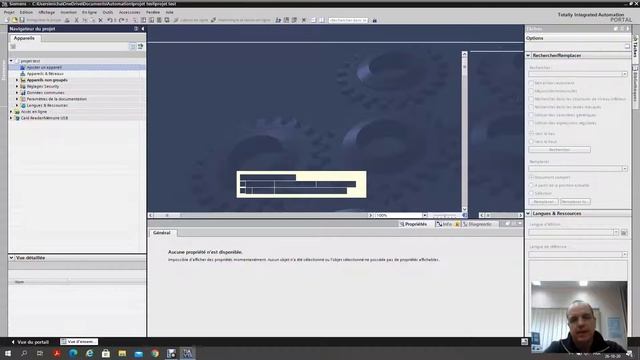
Task: Collapse the Langues & Ressources section
Action: [x=528, y=213]
